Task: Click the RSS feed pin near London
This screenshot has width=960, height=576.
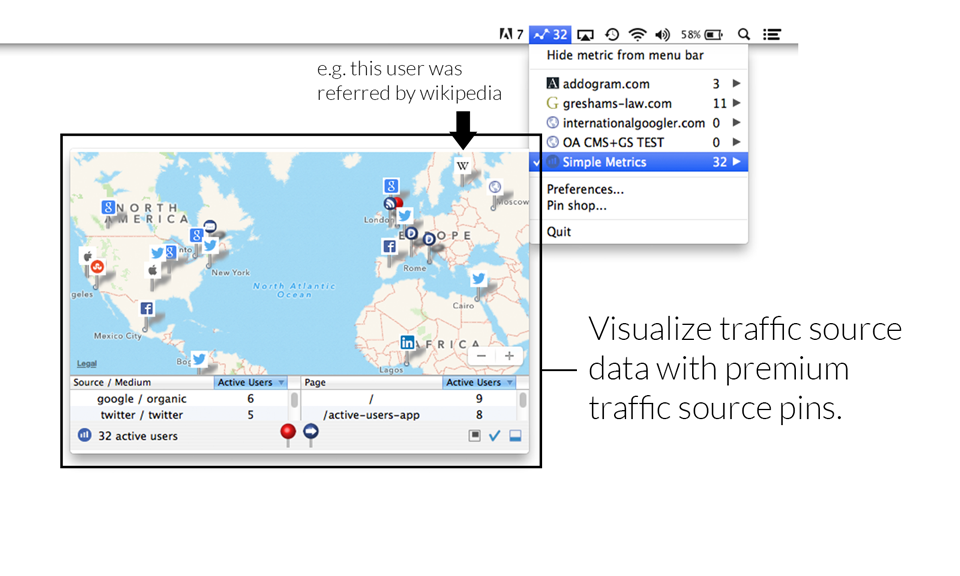Action: point(390,203)
